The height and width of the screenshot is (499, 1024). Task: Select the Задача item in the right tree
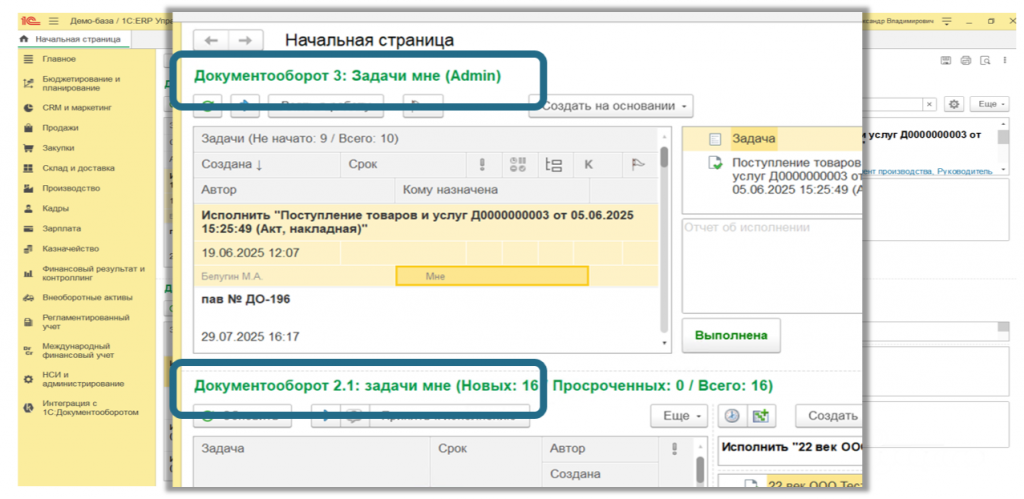click(752, 138)
